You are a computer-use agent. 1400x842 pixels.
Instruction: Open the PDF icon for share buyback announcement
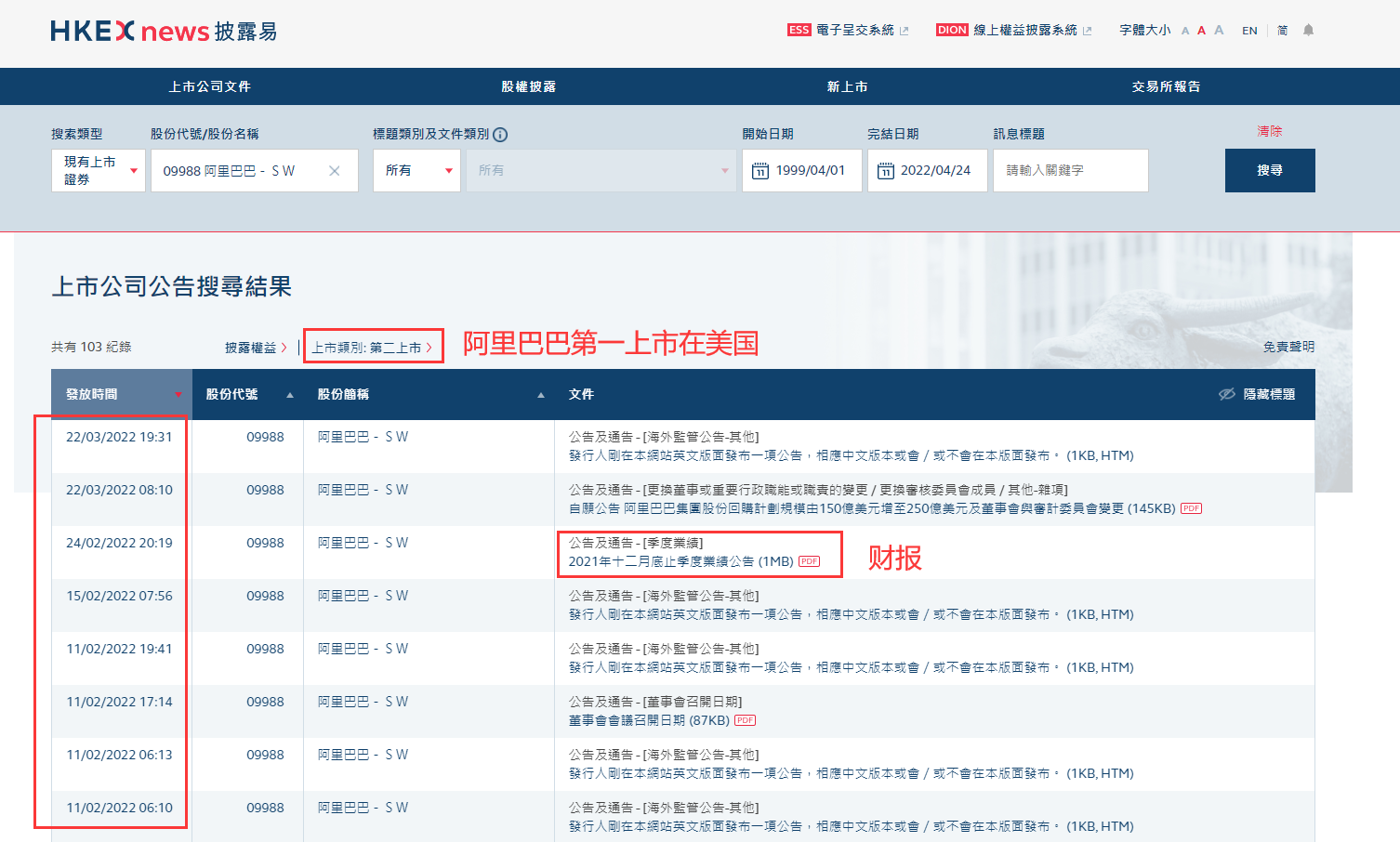click(1192, 508)
